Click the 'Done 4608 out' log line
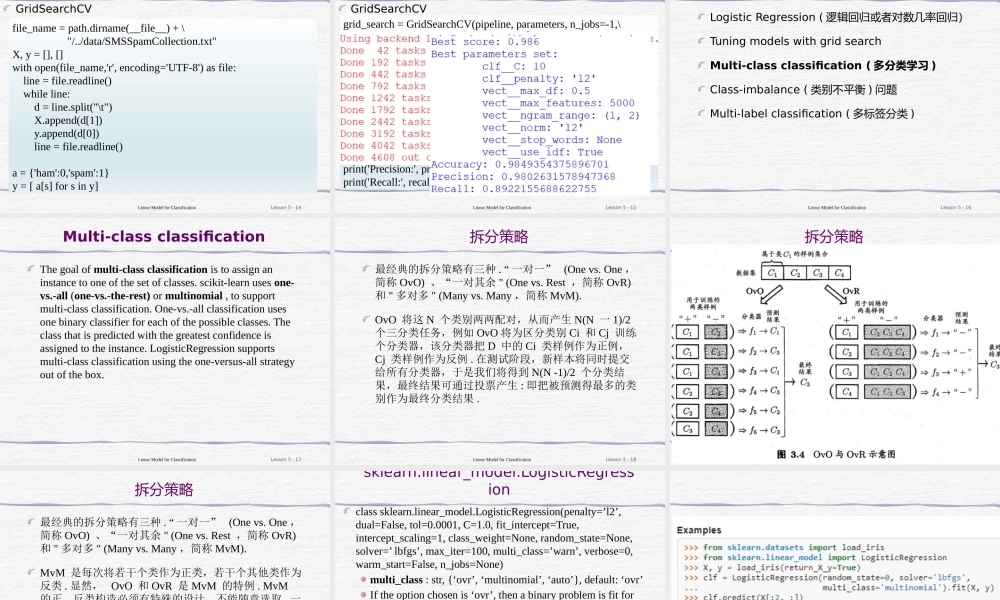1000x600 pixels. click(385, 157)
